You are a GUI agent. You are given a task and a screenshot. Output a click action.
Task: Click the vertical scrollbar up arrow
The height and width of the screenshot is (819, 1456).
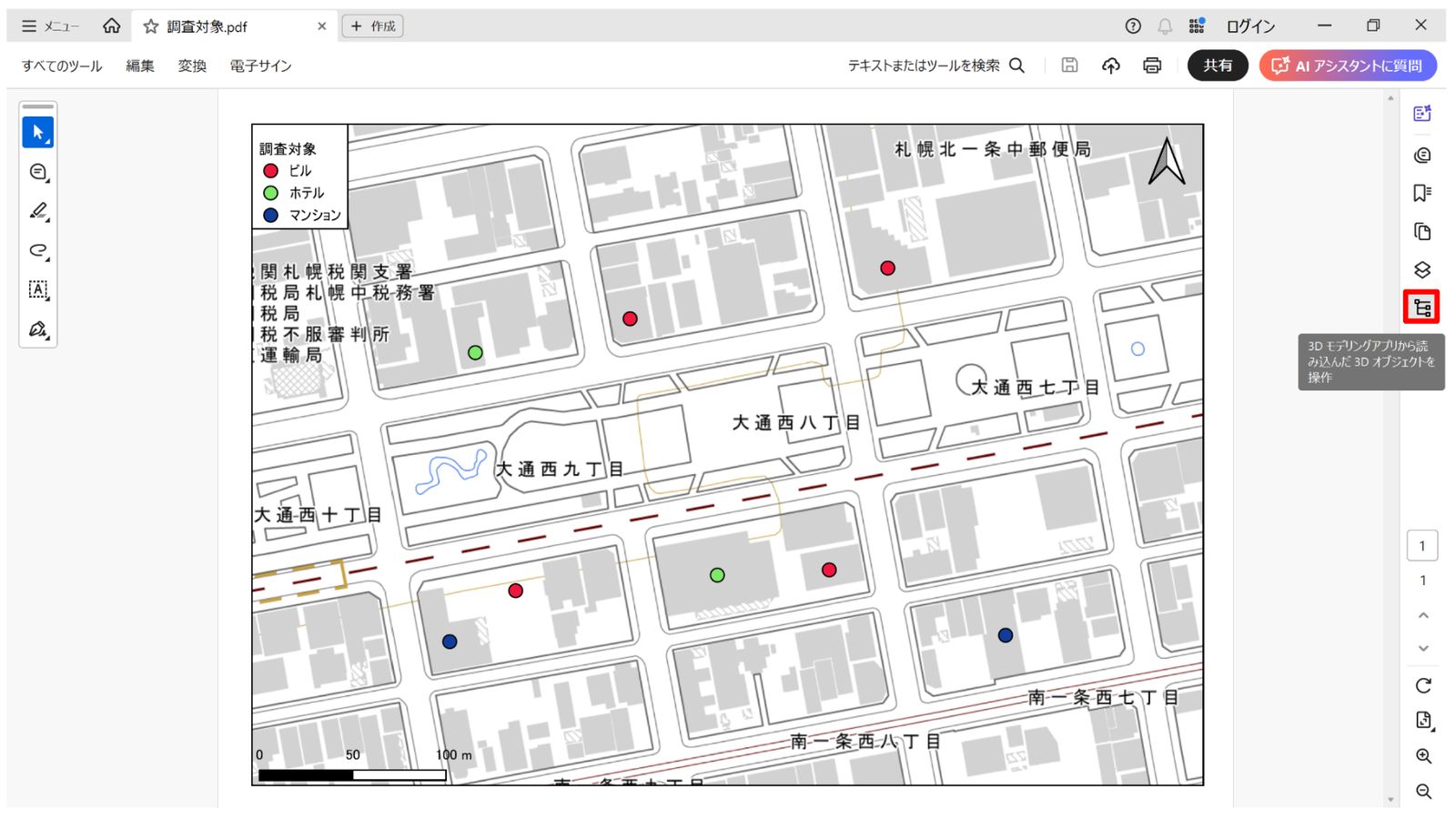tap(1390, 98)
